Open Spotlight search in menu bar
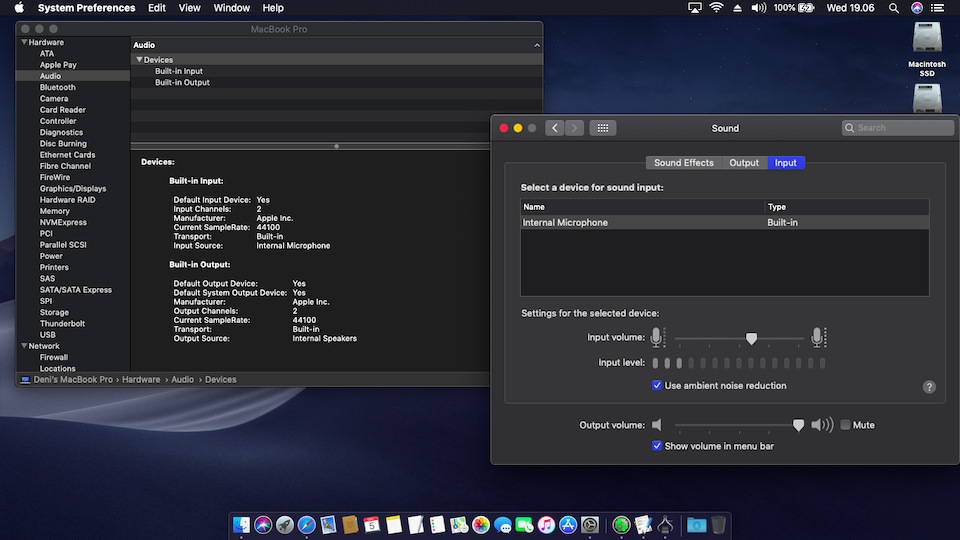The width and height of the screenshot is (960, 540). tap(896, 8)
